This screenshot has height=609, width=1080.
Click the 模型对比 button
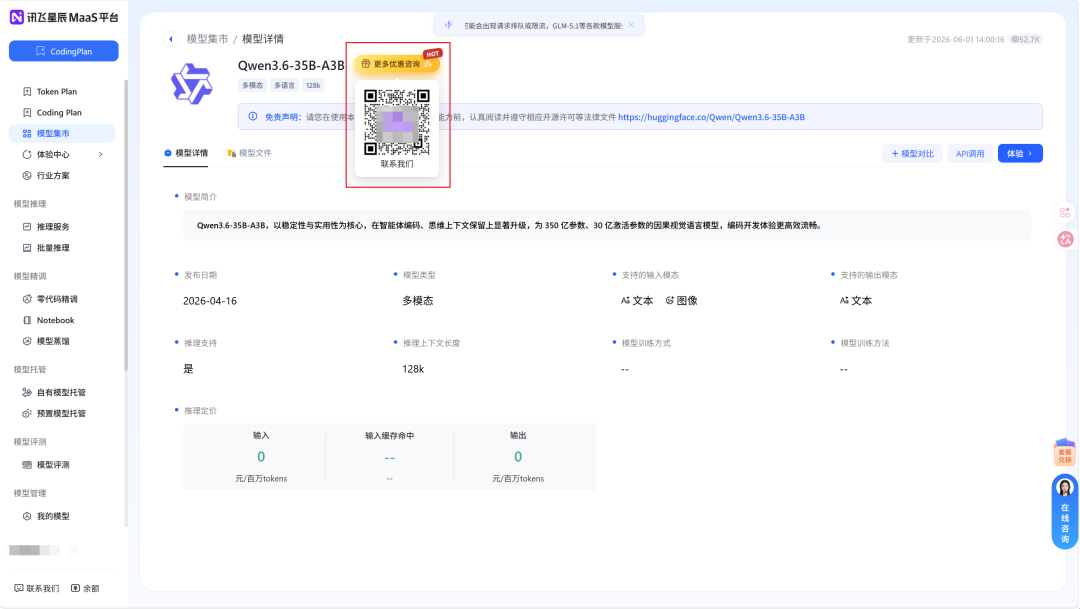coord(913,154)
